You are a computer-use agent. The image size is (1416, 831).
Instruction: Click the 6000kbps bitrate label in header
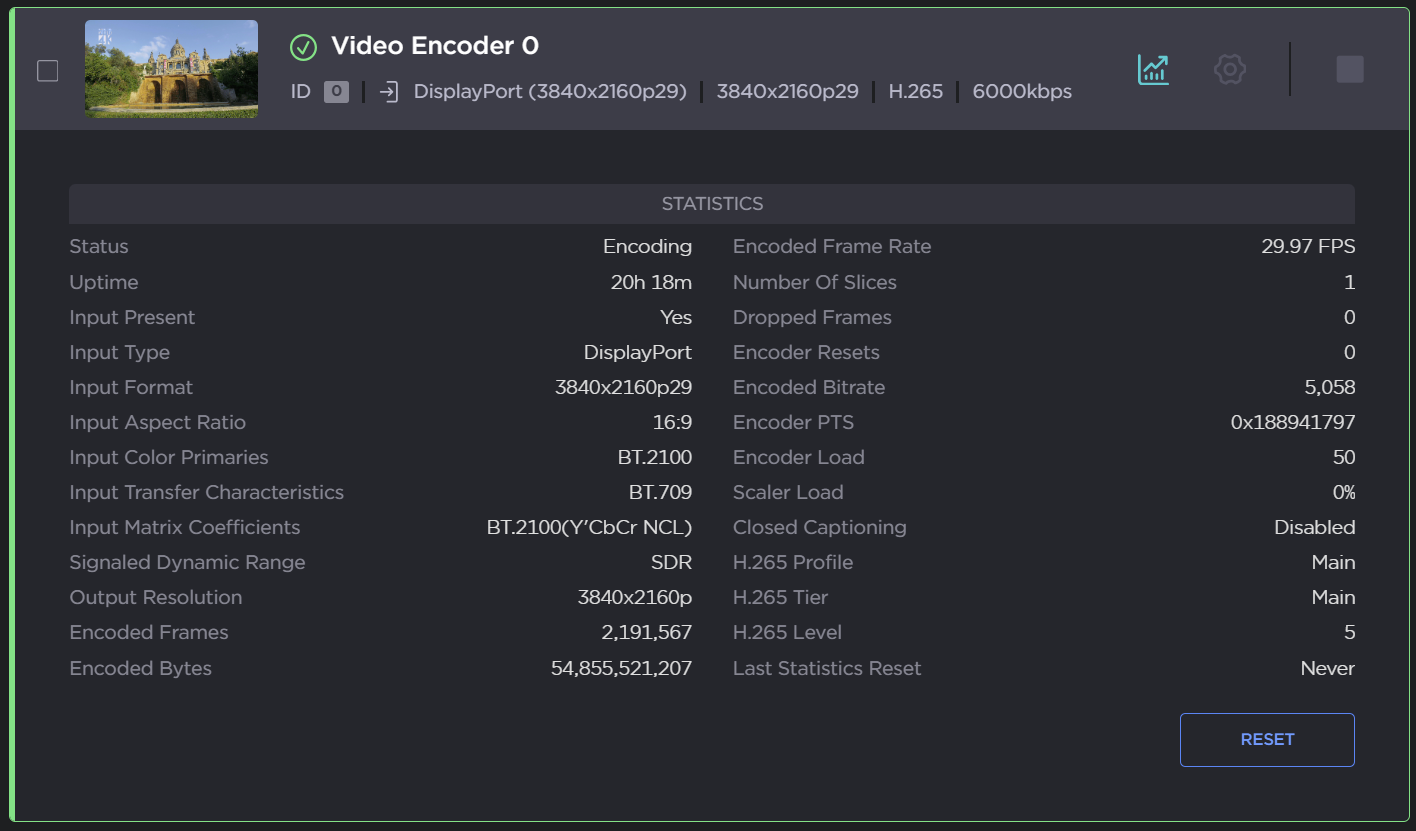[1022, 92]
